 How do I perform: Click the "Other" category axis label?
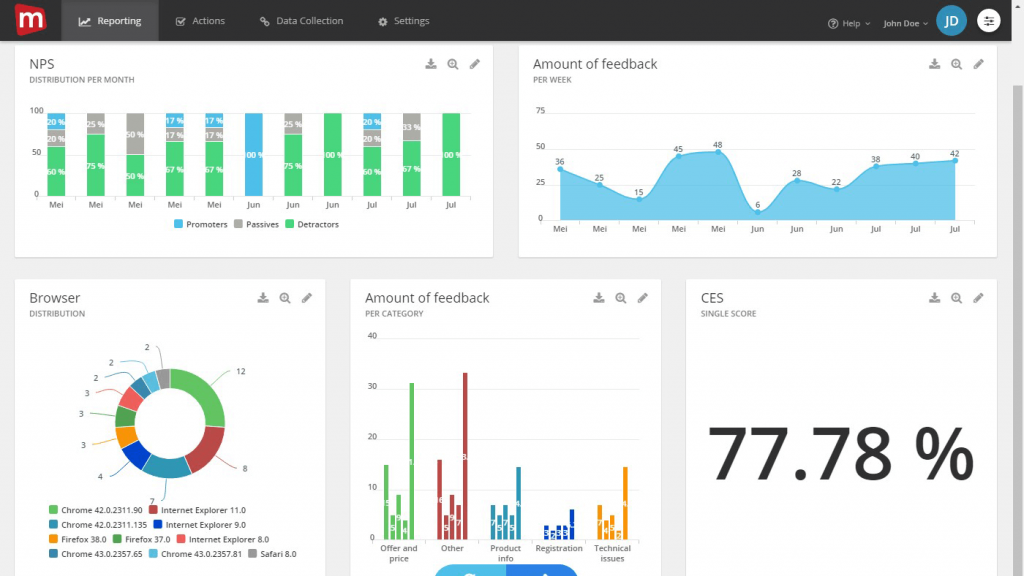click(x=452, y=548)
